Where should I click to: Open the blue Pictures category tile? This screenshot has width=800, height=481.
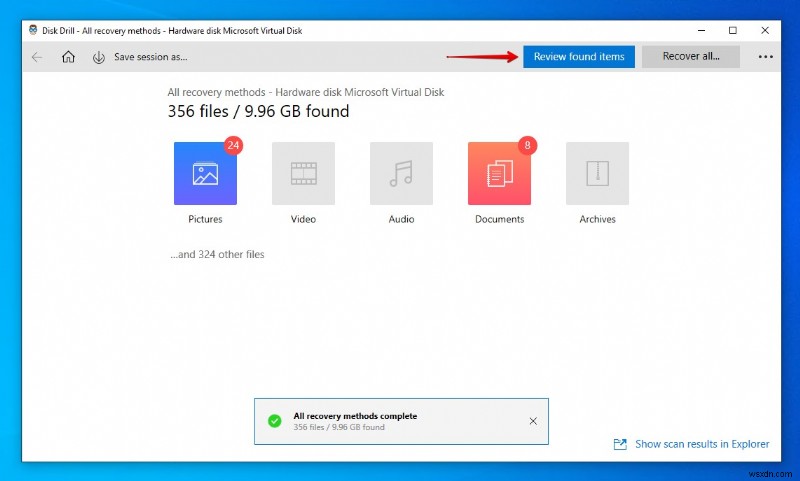coord(205,173)
